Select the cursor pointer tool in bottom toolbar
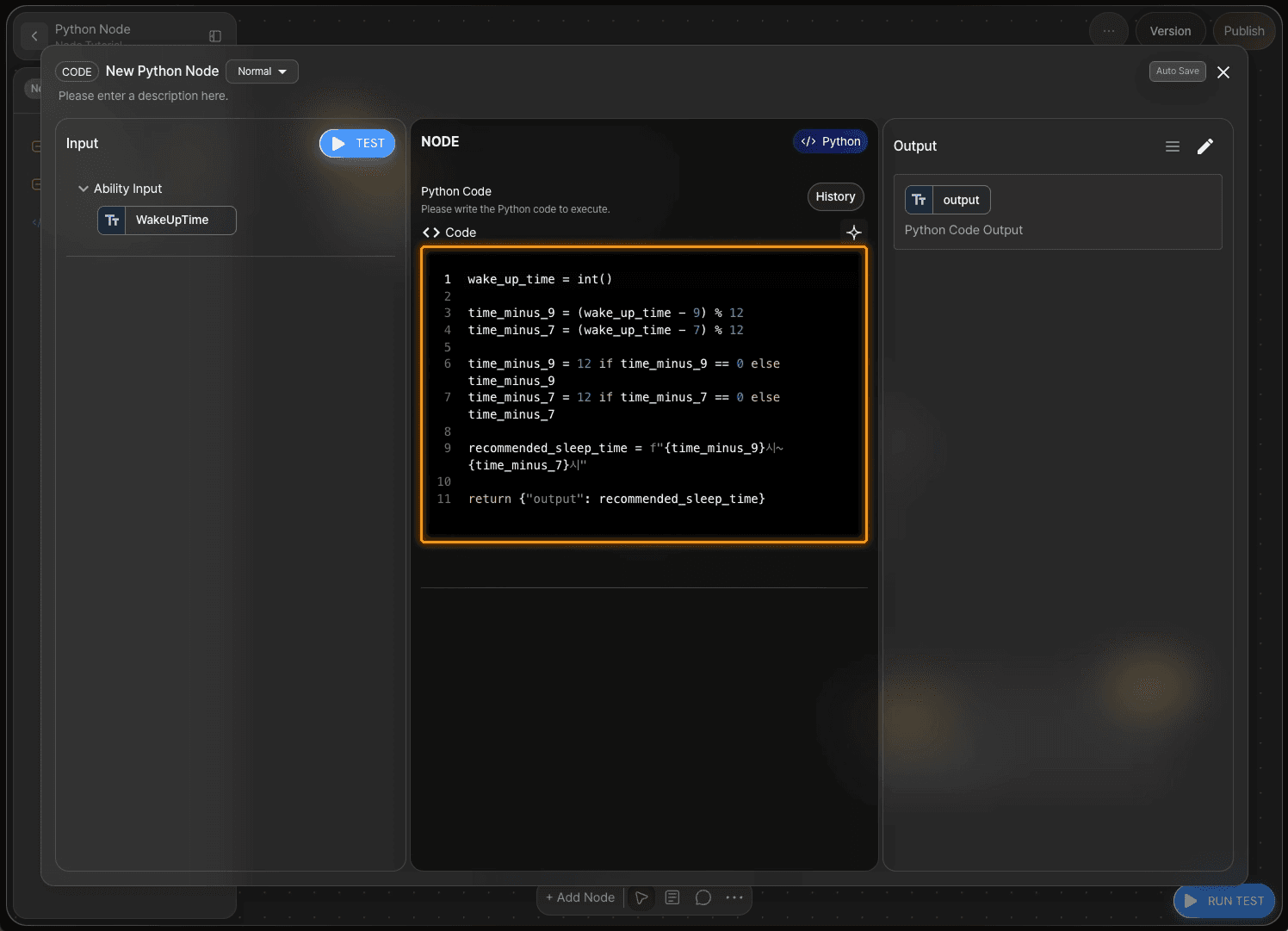This screenshot has height=931, width=1288. (x=641, y=897)
